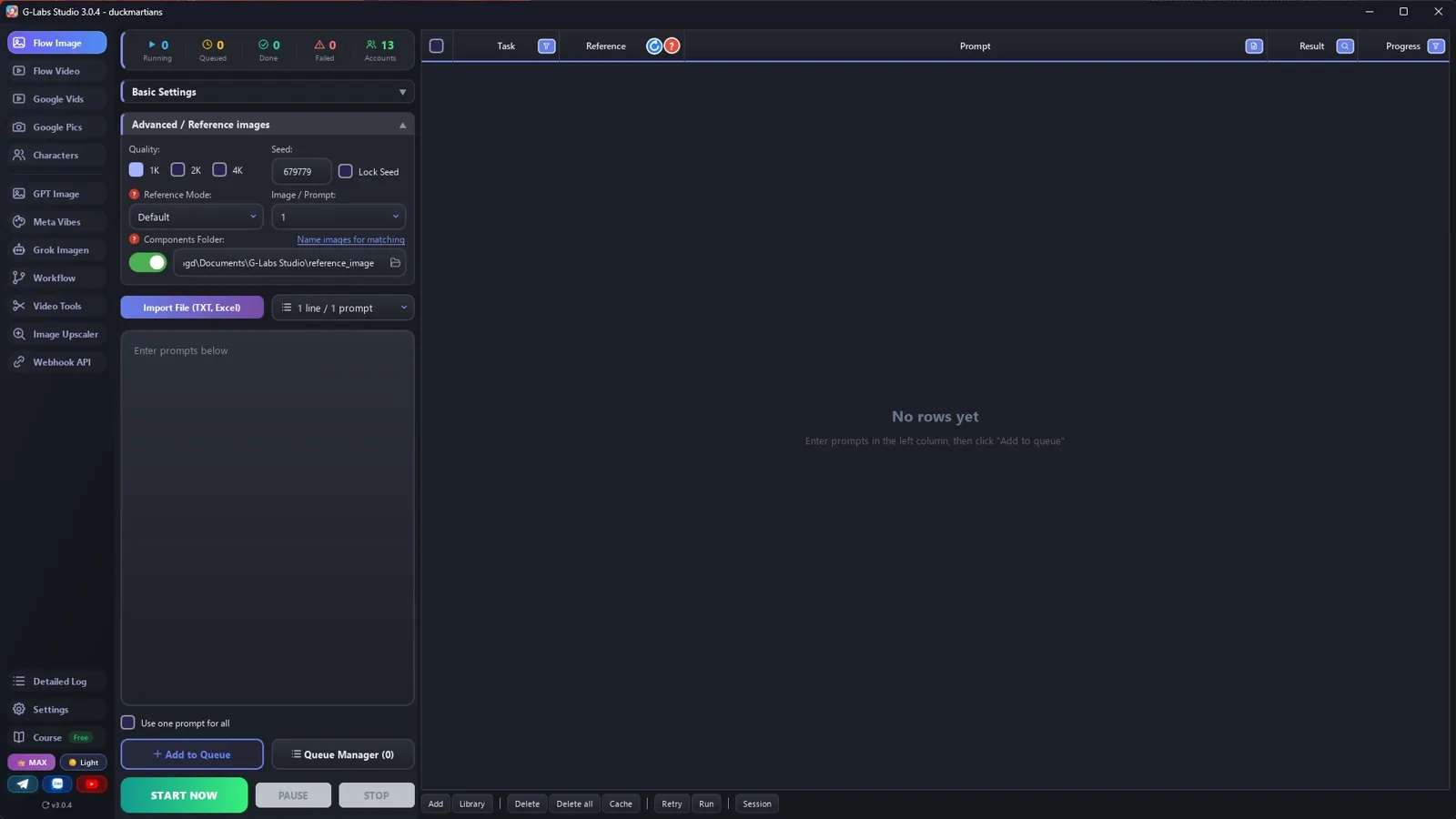Click the Result column search icon
Screen dimensions: 1456x819
coord(1344,46)
